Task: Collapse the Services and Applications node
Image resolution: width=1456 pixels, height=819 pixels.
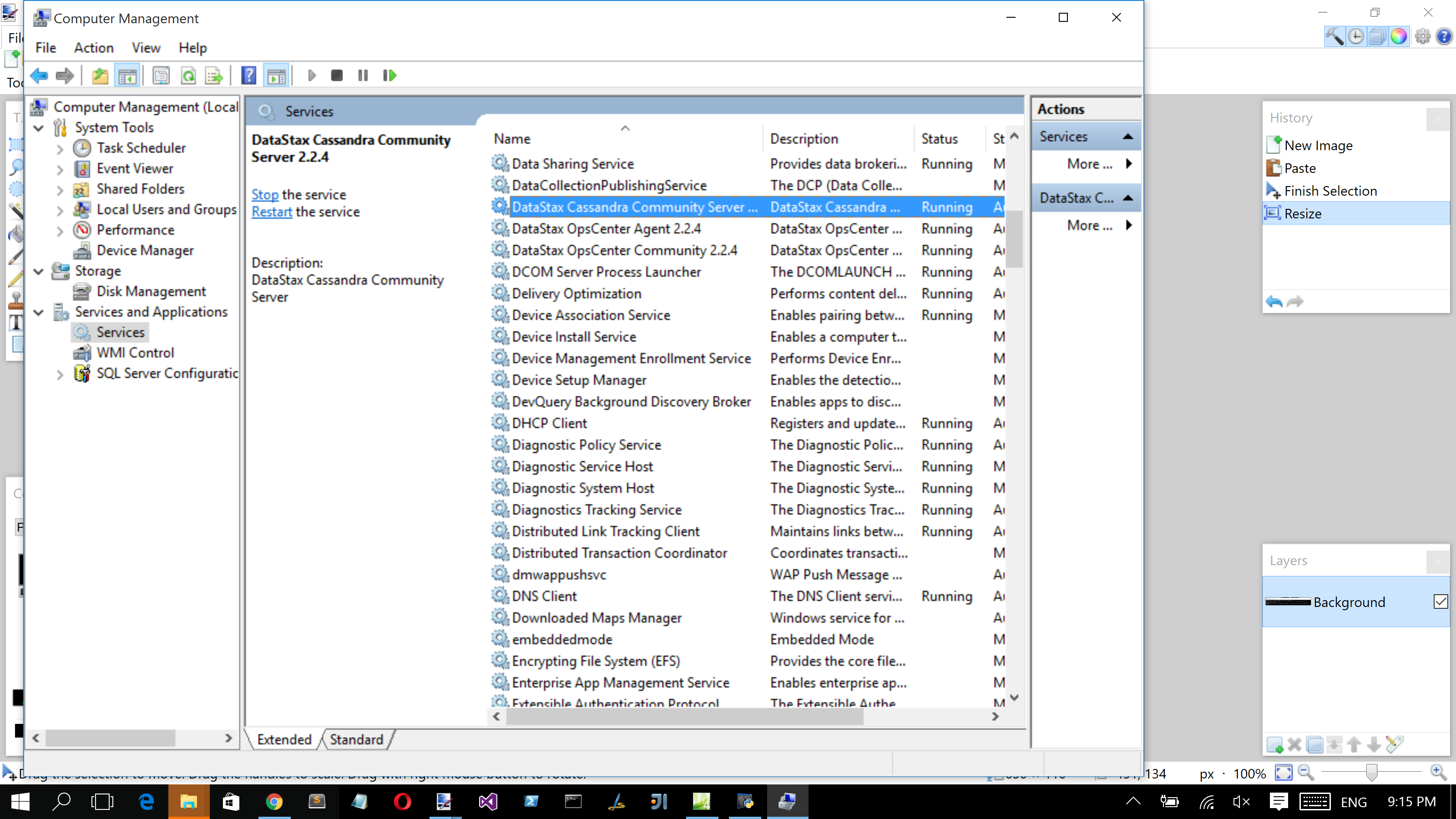Action: [38, 312]
